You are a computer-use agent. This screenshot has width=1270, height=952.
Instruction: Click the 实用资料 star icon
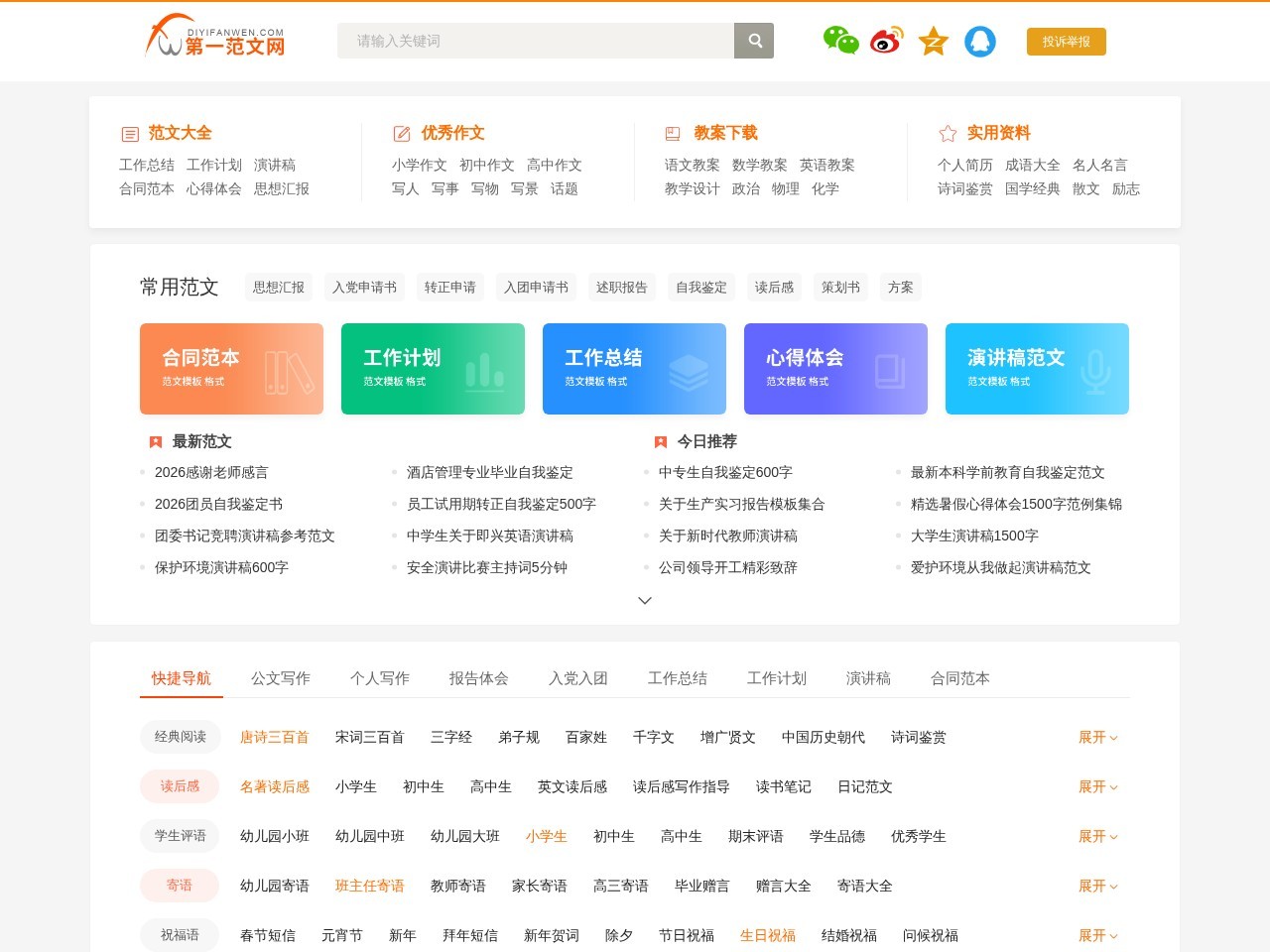click(x=948, y=133)
